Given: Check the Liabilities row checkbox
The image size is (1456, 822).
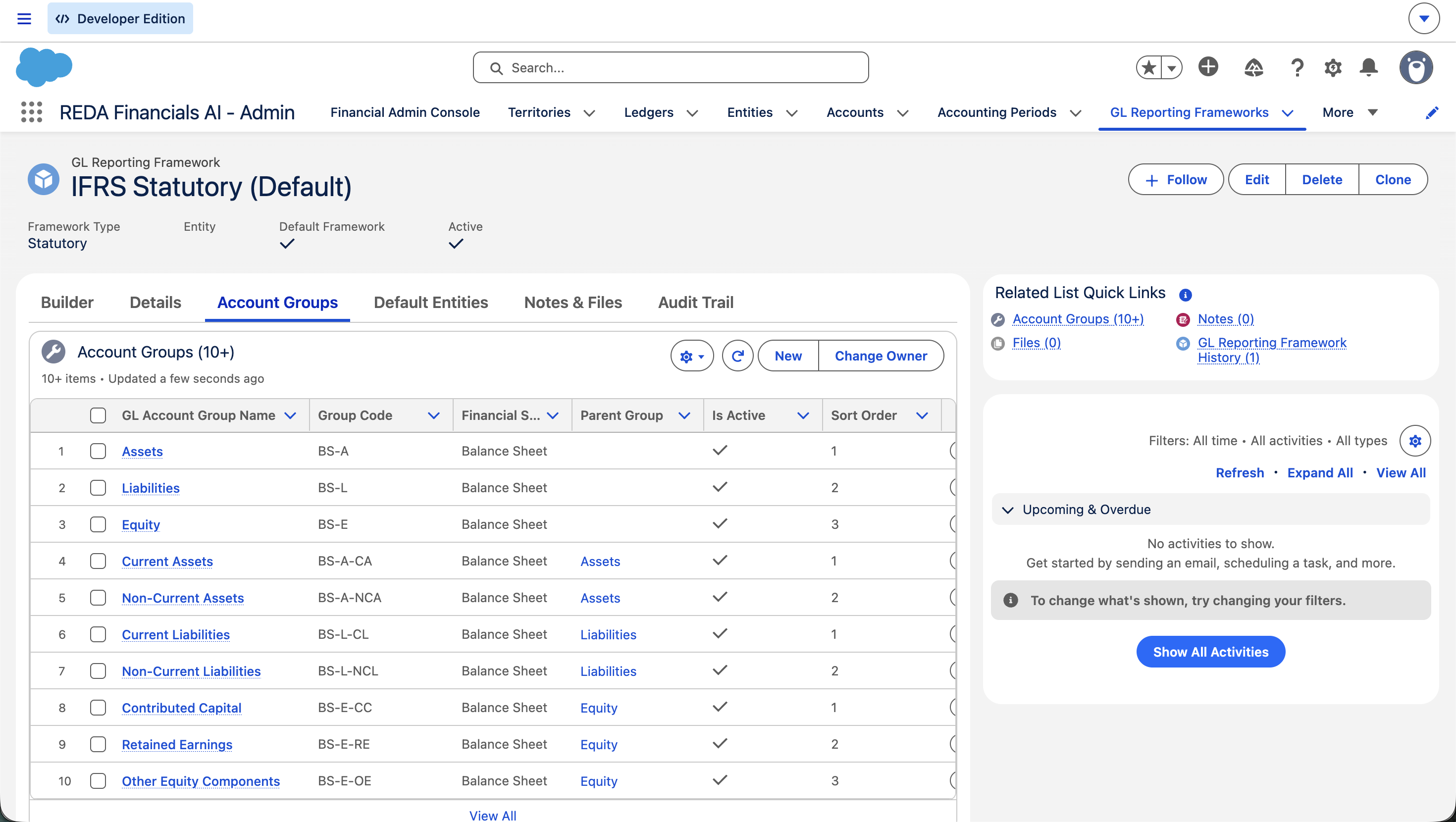Looking at the screenshot, I should [98, 487].
